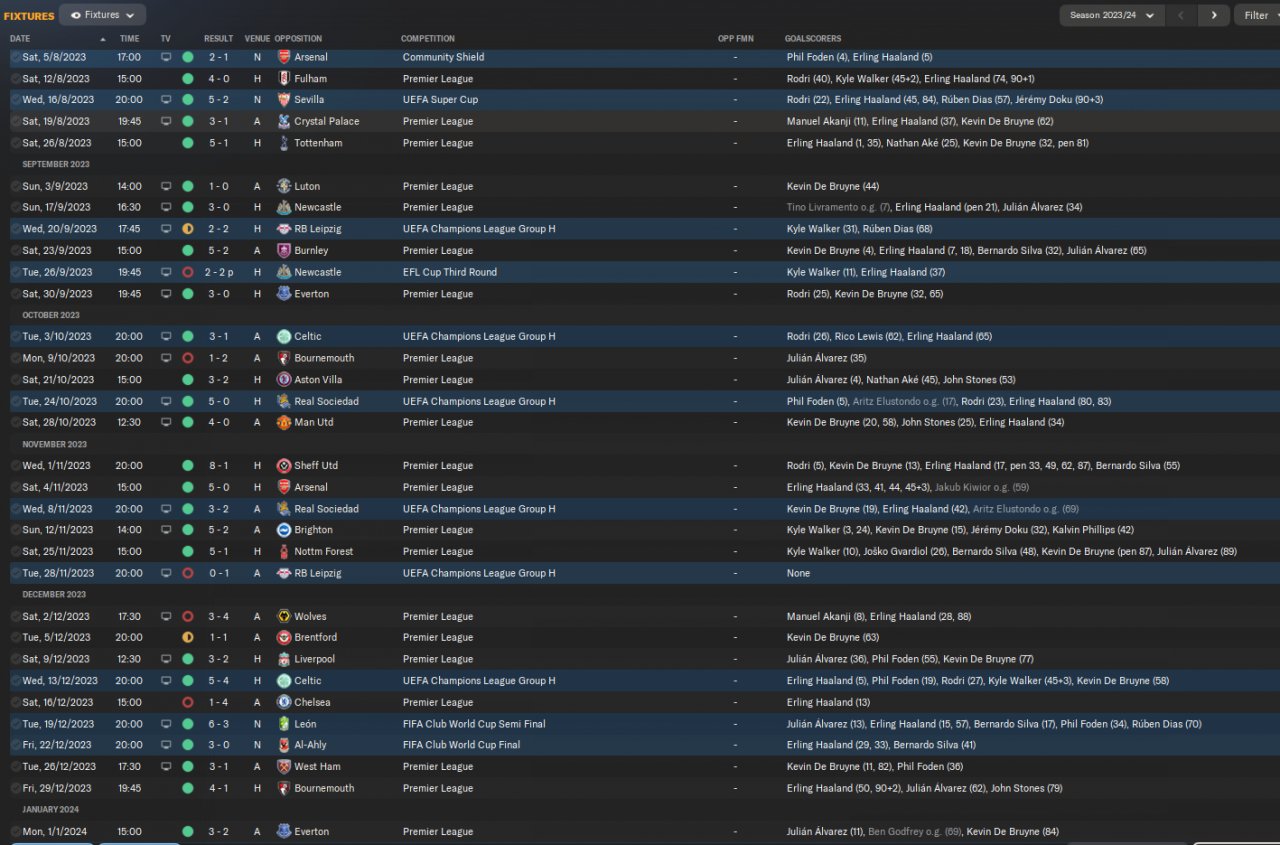Sort by the RESULT column header
Screen dimensions: 1280x845
(x=219, y=39)
